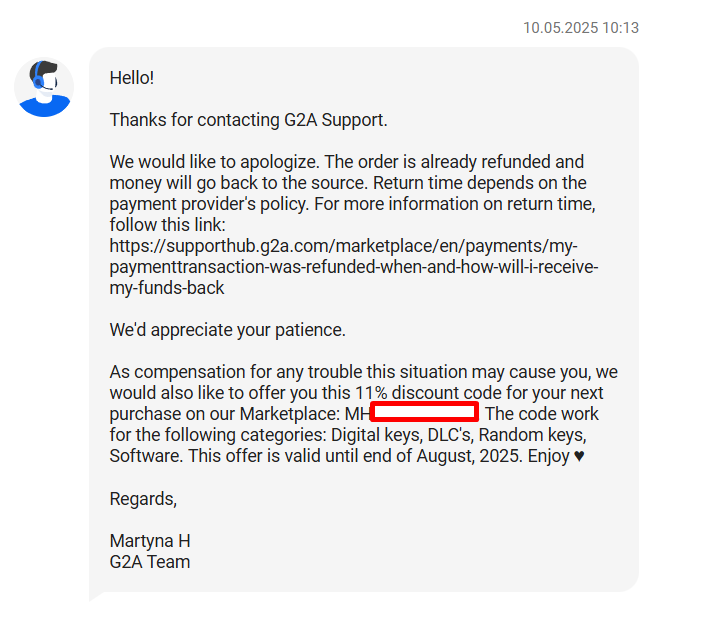The height and width of the screenshot is (618, 716).
Task: Click the 10.05.2025 10:13 message timestamp
Action: point(581,28)
